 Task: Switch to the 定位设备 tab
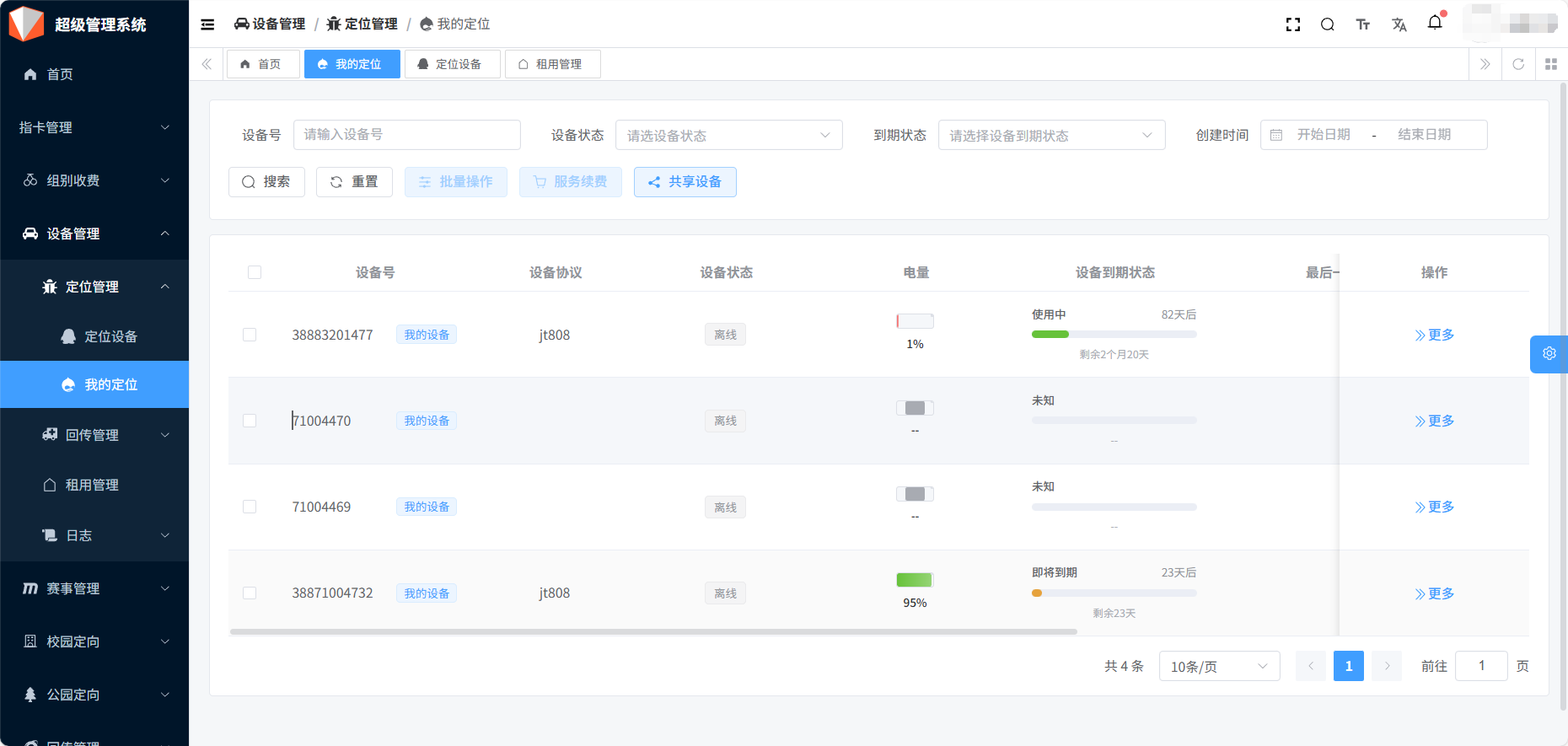452,64
